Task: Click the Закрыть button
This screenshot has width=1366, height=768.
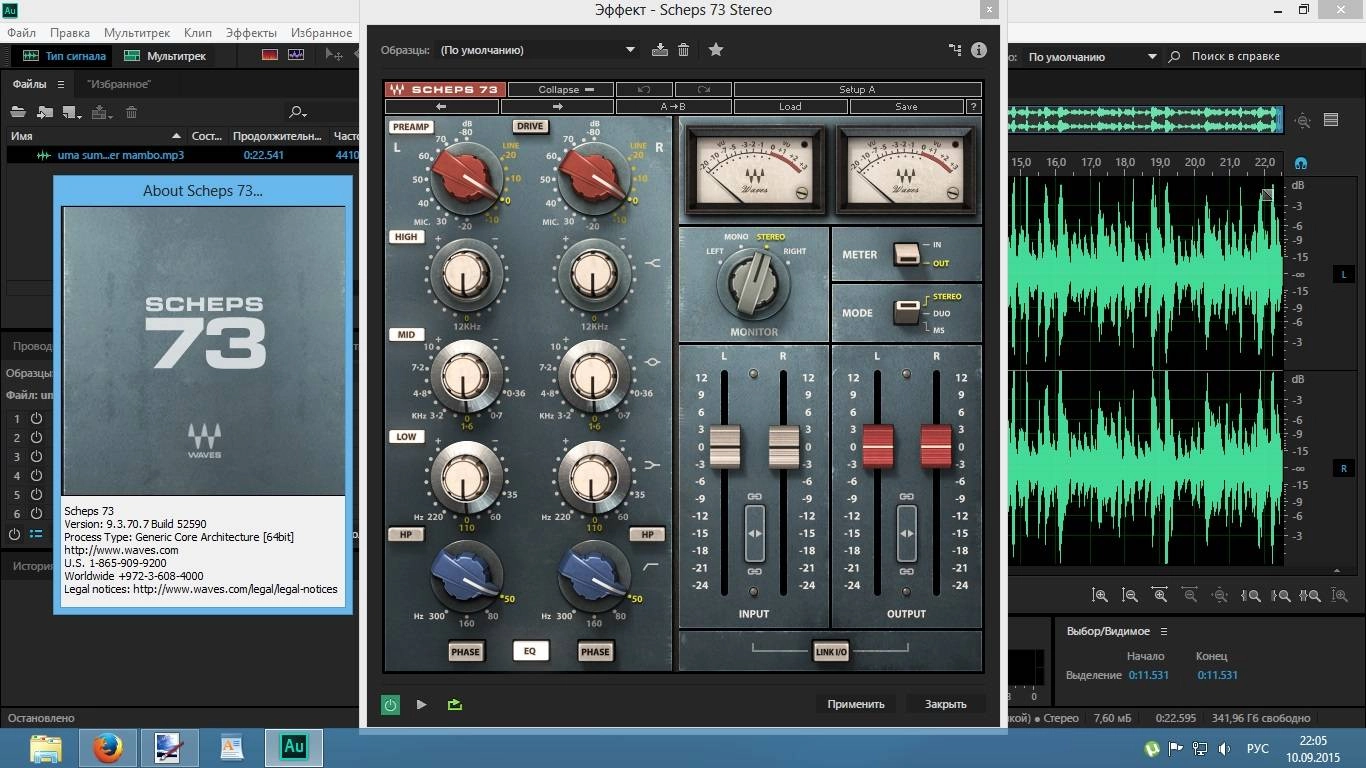Action: 946,704
